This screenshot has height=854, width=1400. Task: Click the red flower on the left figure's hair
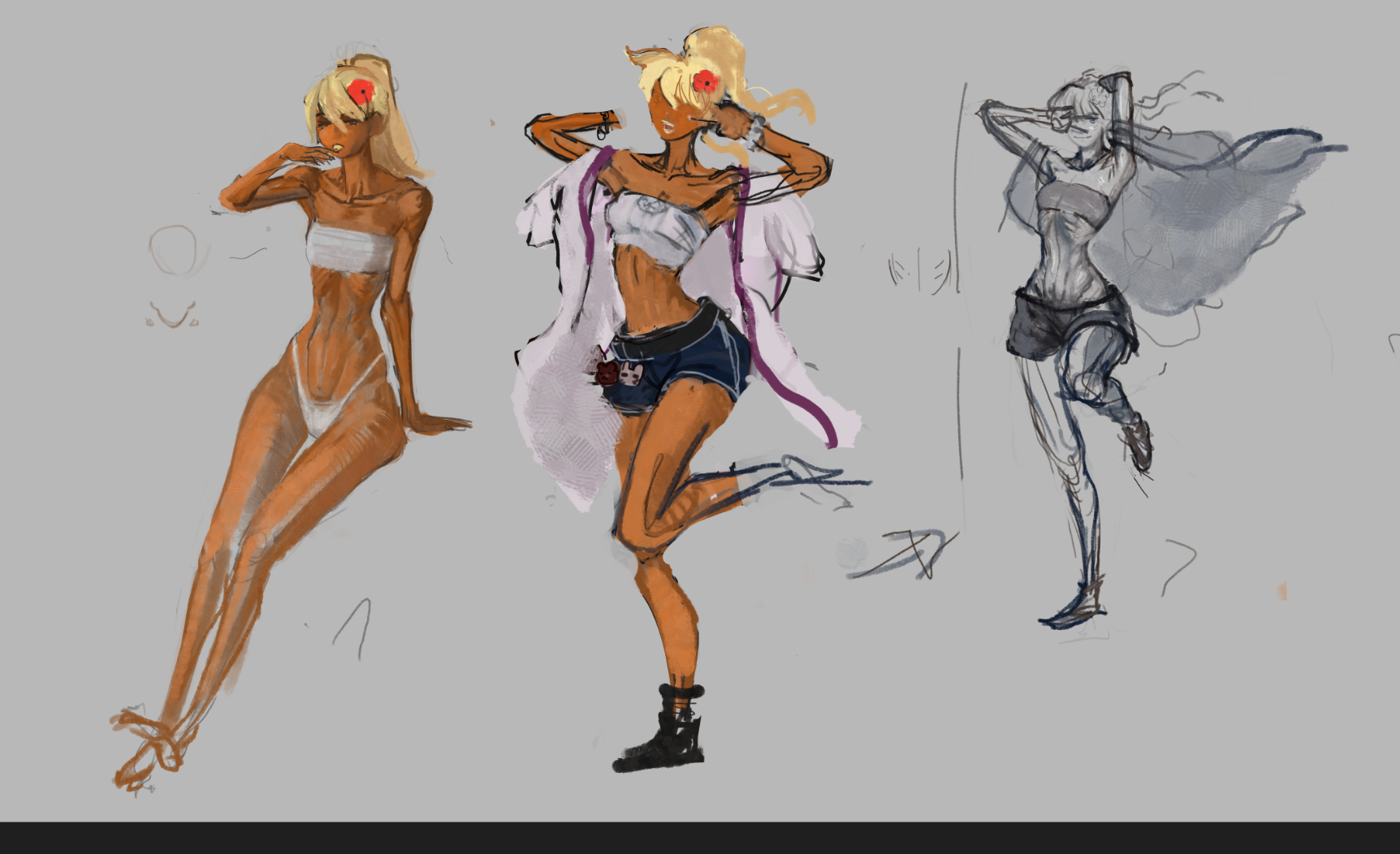(x=361, y=91)
